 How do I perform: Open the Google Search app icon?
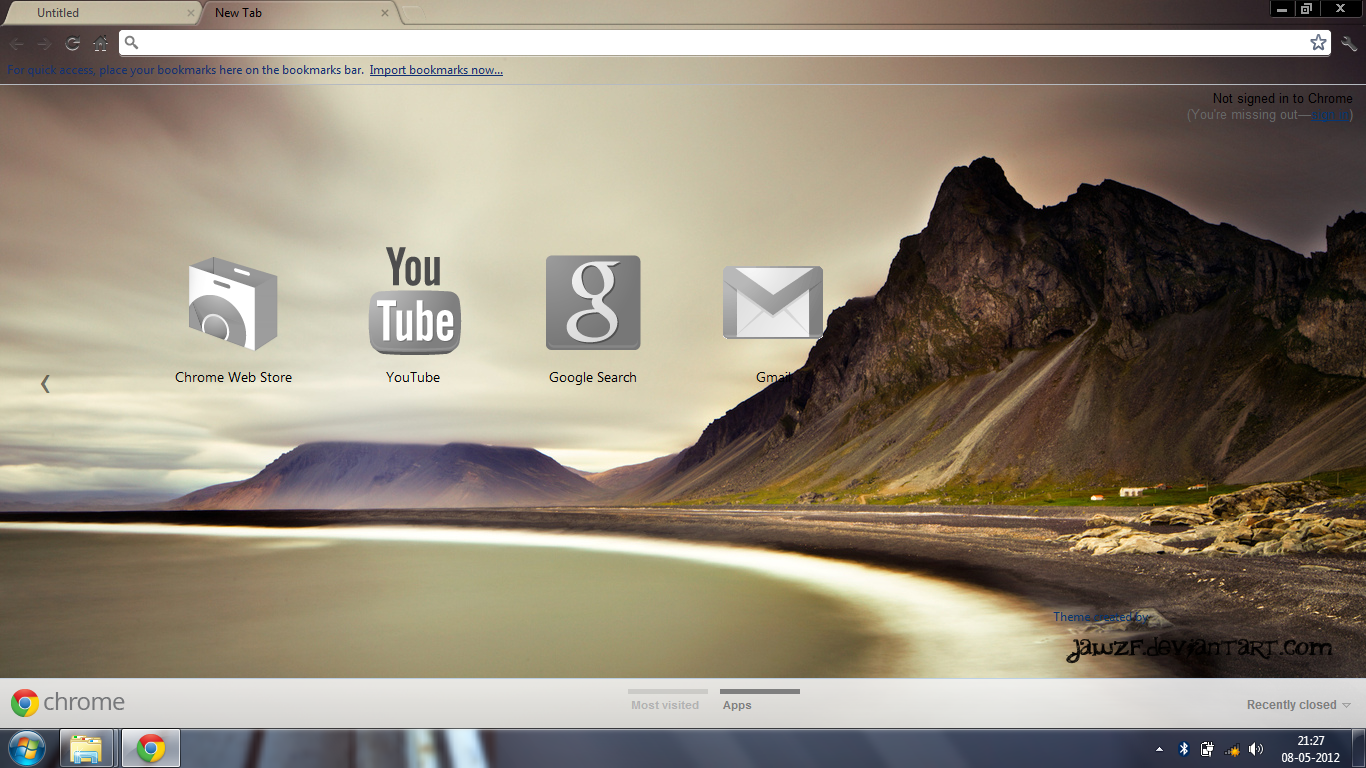point(593,303)
